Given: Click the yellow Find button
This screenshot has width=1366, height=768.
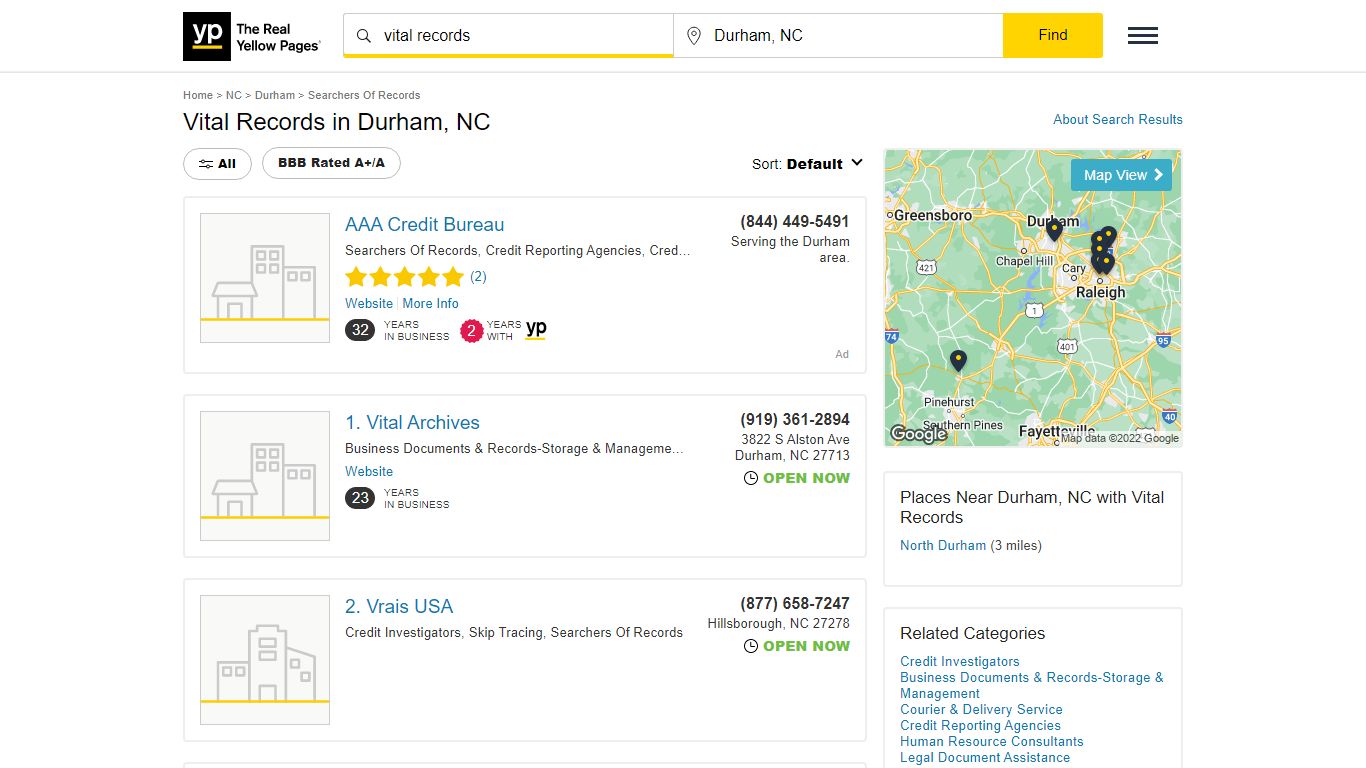Looking at the screenshot, I should pyautogui.click(x=1053, y=36).
